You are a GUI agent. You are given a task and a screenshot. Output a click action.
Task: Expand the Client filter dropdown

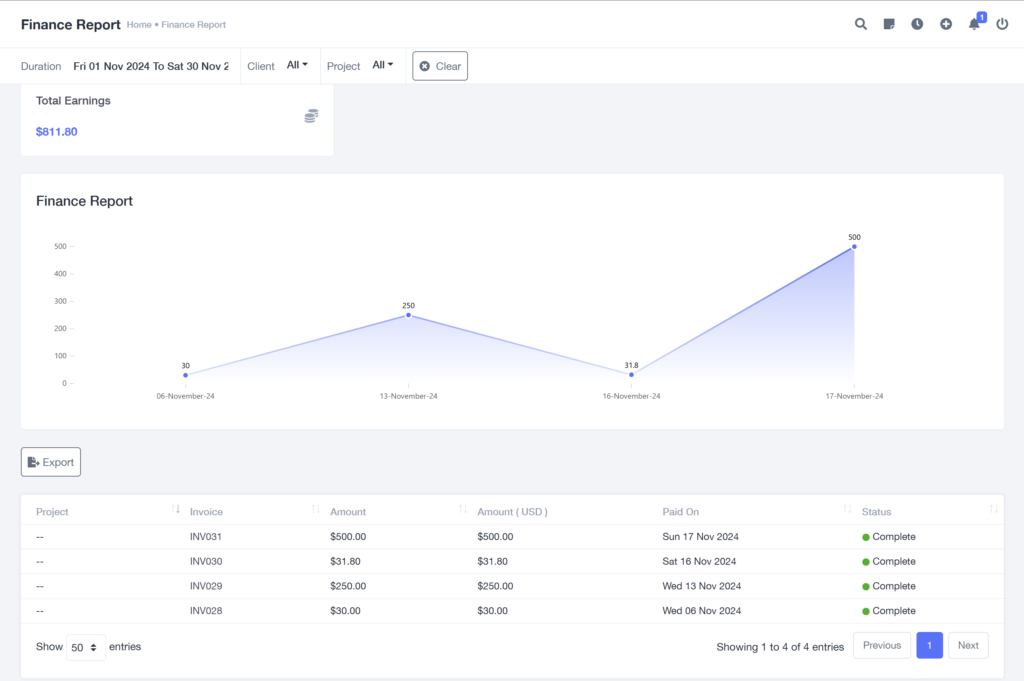(297, 65)
